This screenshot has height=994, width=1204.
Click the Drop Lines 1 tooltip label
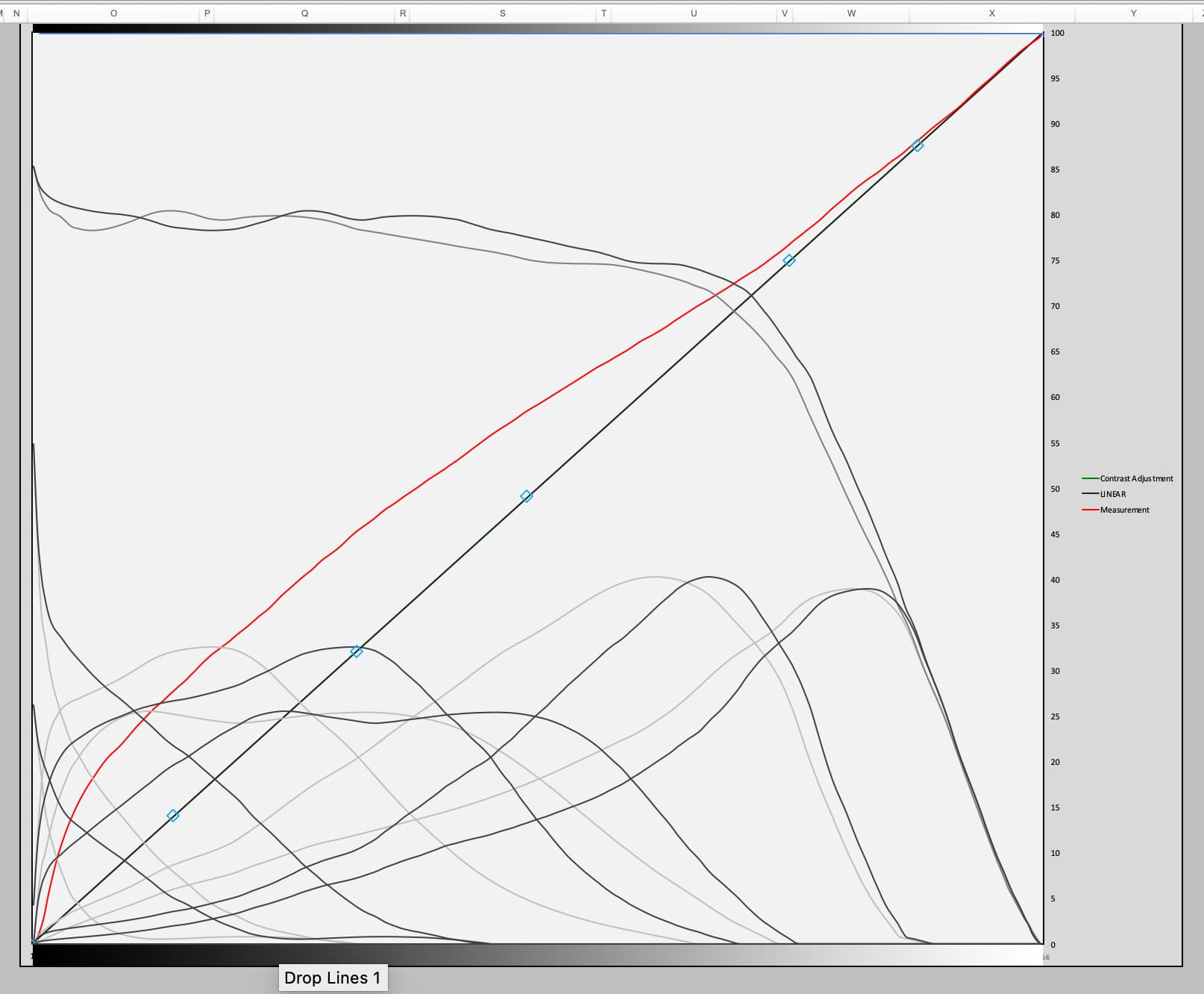click(x=333, y=978)
